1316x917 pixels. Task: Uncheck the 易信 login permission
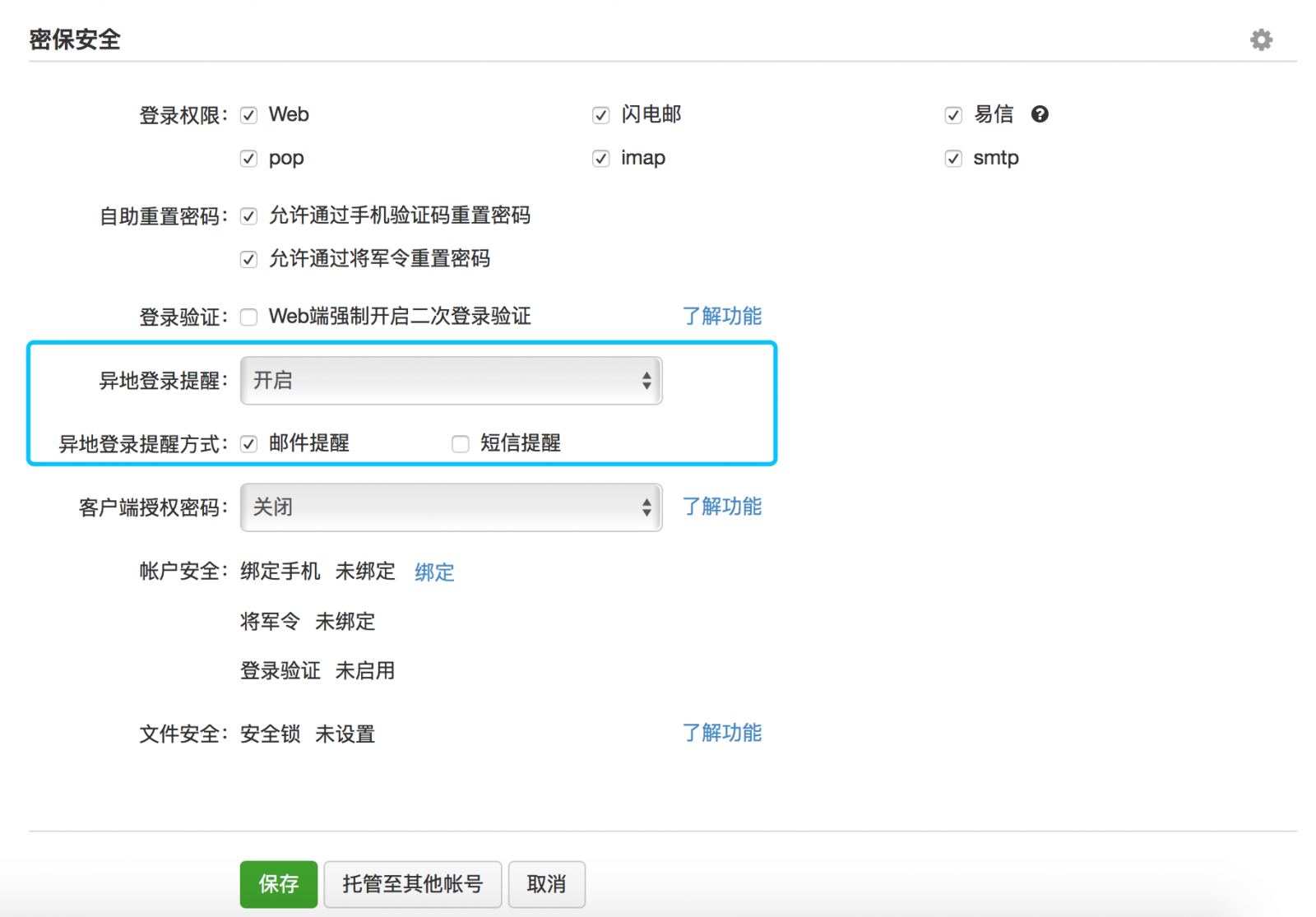[x=952, y=115]
